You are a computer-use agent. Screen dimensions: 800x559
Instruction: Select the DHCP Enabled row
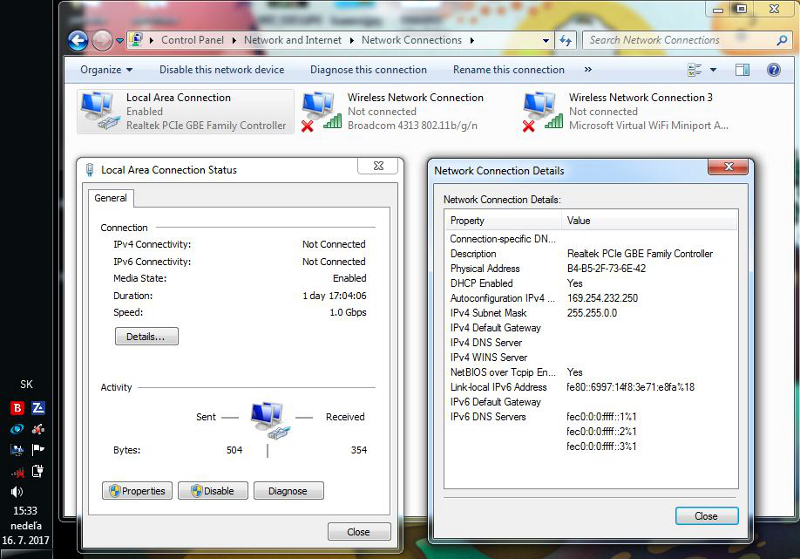pyautogui.click(x=591, y=284)
